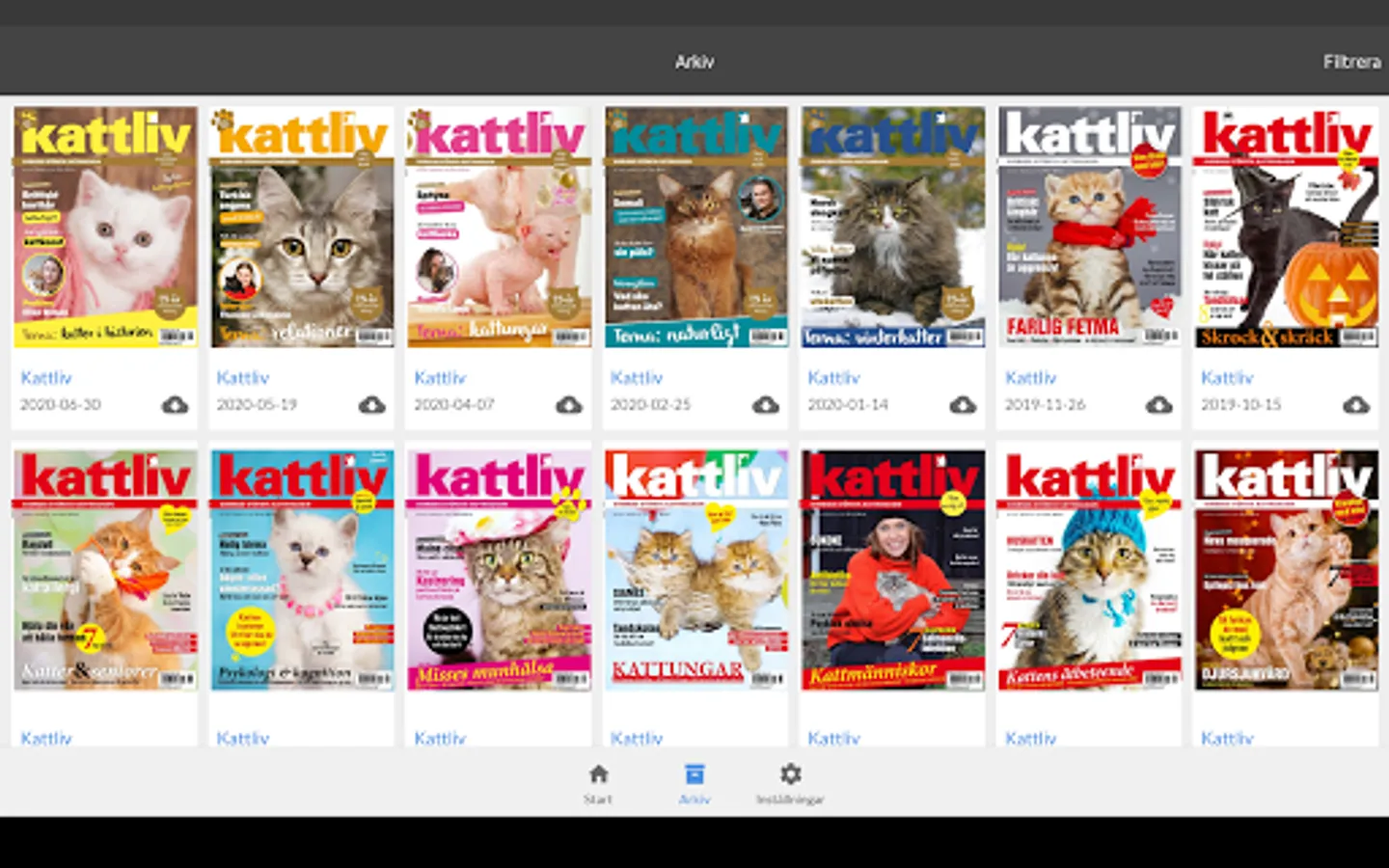The width and height of the screenshot is (1389, 868).
Task: Click the Kattliv title link above 2019-11-26
Action: coord(1031,377)
